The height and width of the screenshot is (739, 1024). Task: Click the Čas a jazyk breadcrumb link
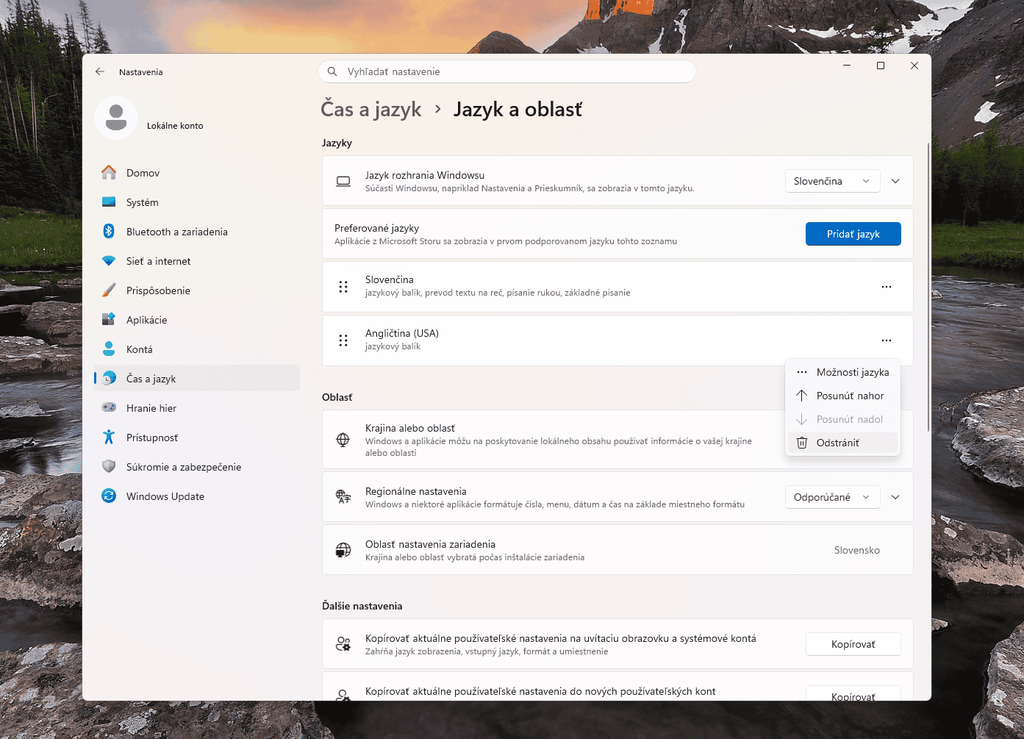(x=371, y=110)
